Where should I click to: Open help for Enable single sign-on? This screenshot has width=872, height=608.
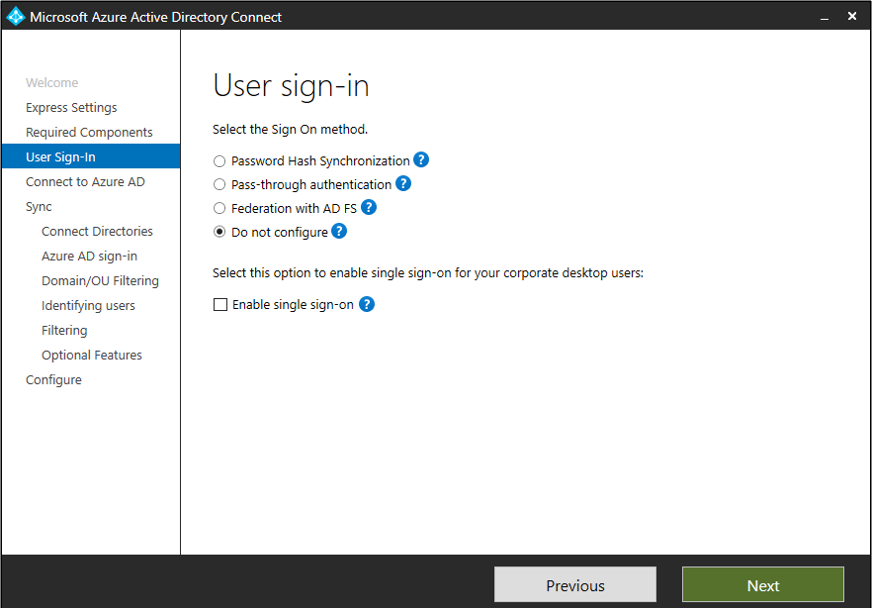(366, 303)
